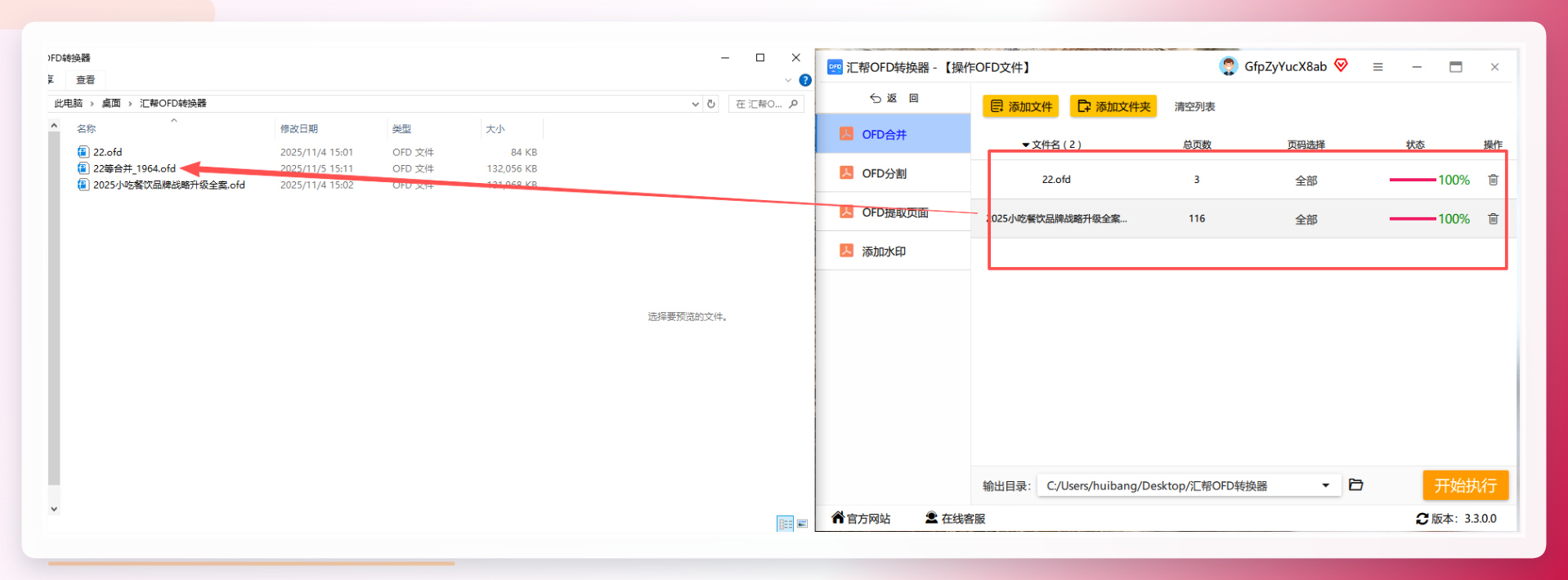Image resolution: width=1568 pixels, height=580 pixels.
Task: Select the 添加水印 sidebar item
Action: tap(894, 252)
